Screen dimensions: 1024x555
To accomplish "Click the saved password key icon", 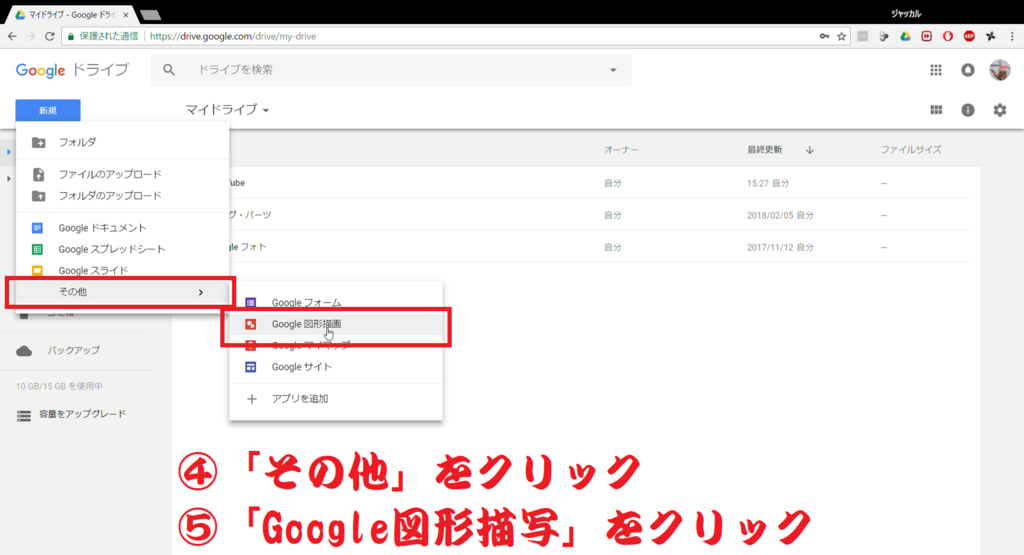I will coord(824,37).
